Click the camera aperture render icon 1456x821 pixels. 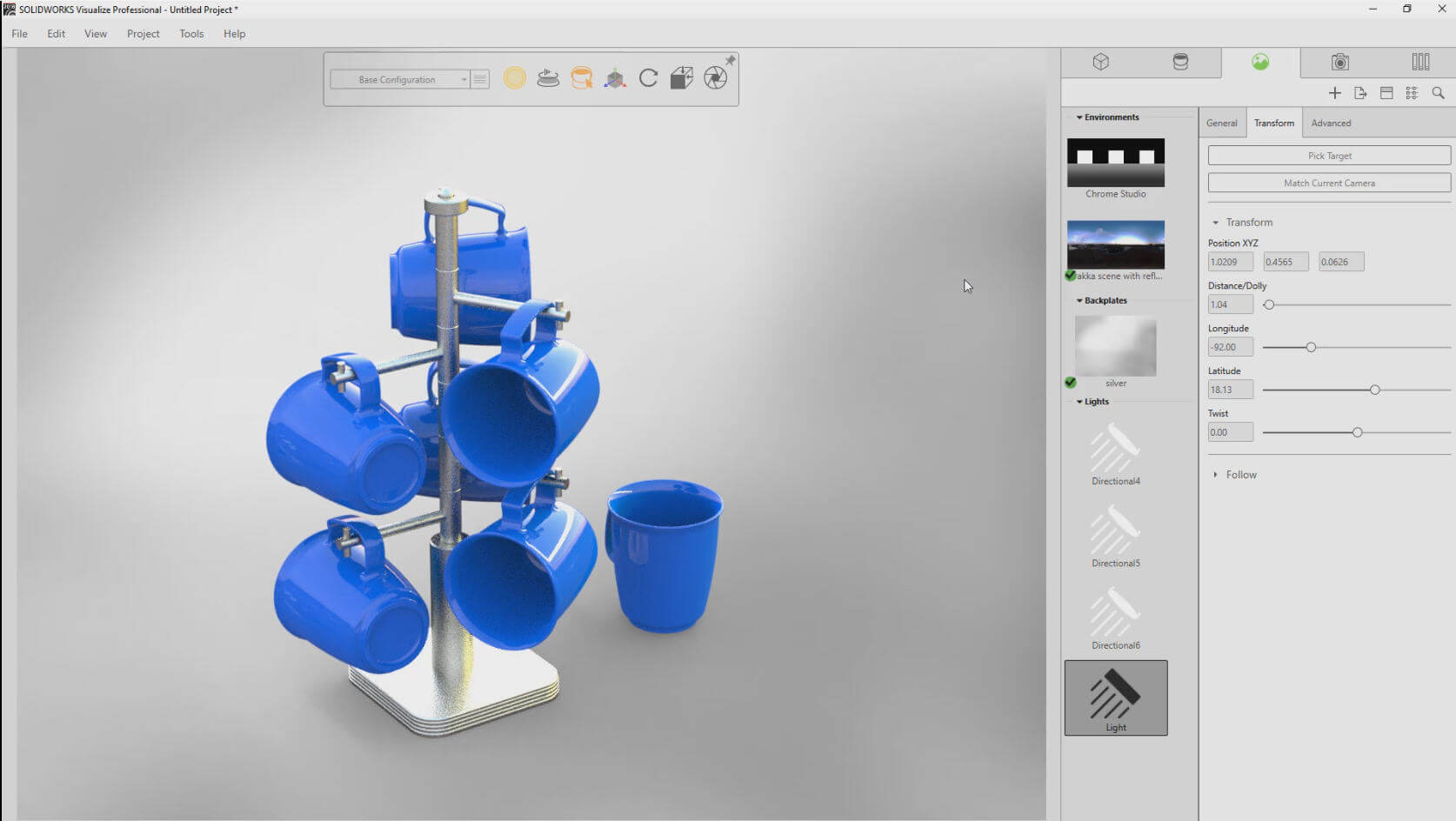pyautogui.click(x=716, y=77)
